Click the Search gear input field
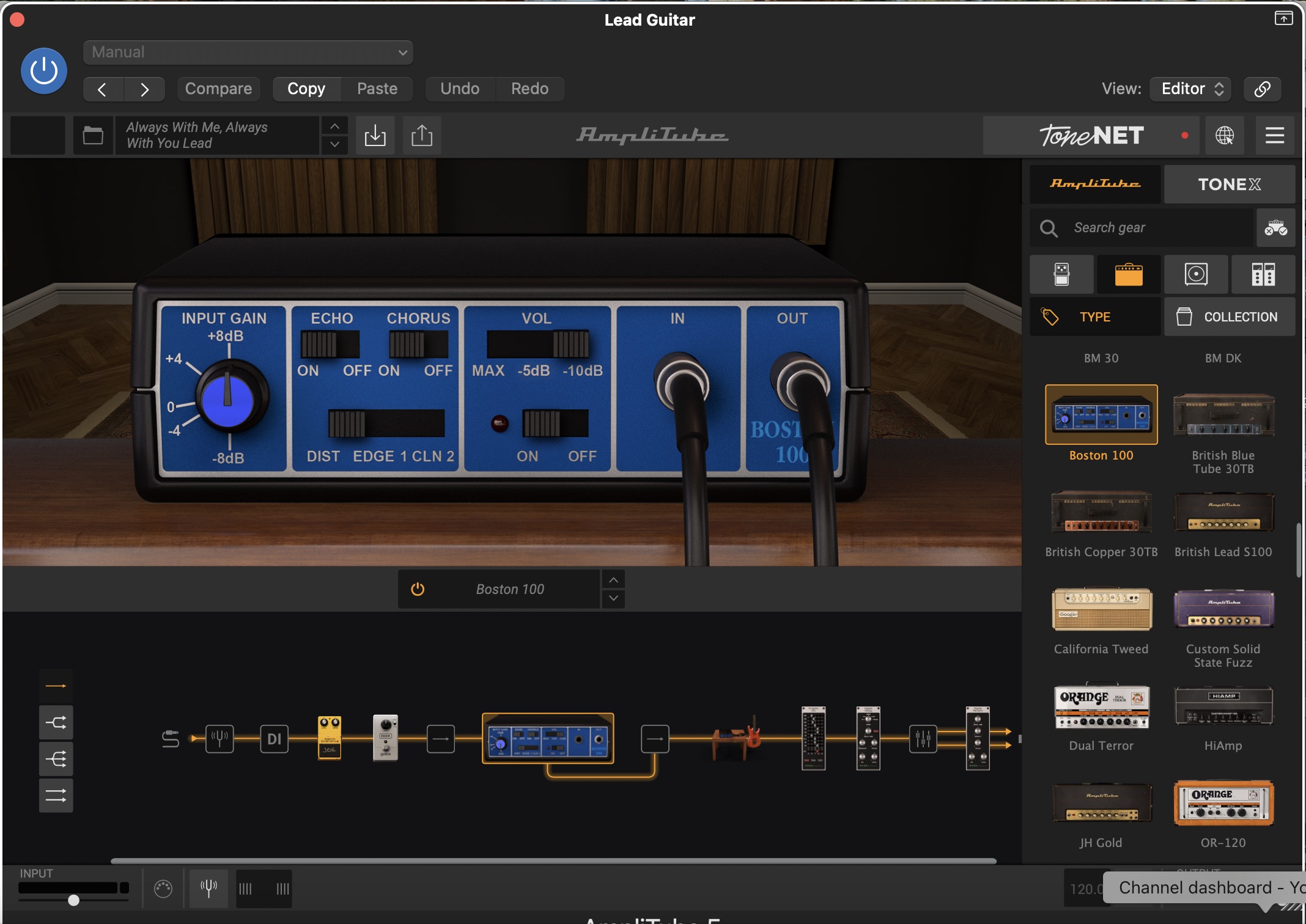The height and width of the screenshot is (924, 1306). click(x=1141, y=228)
